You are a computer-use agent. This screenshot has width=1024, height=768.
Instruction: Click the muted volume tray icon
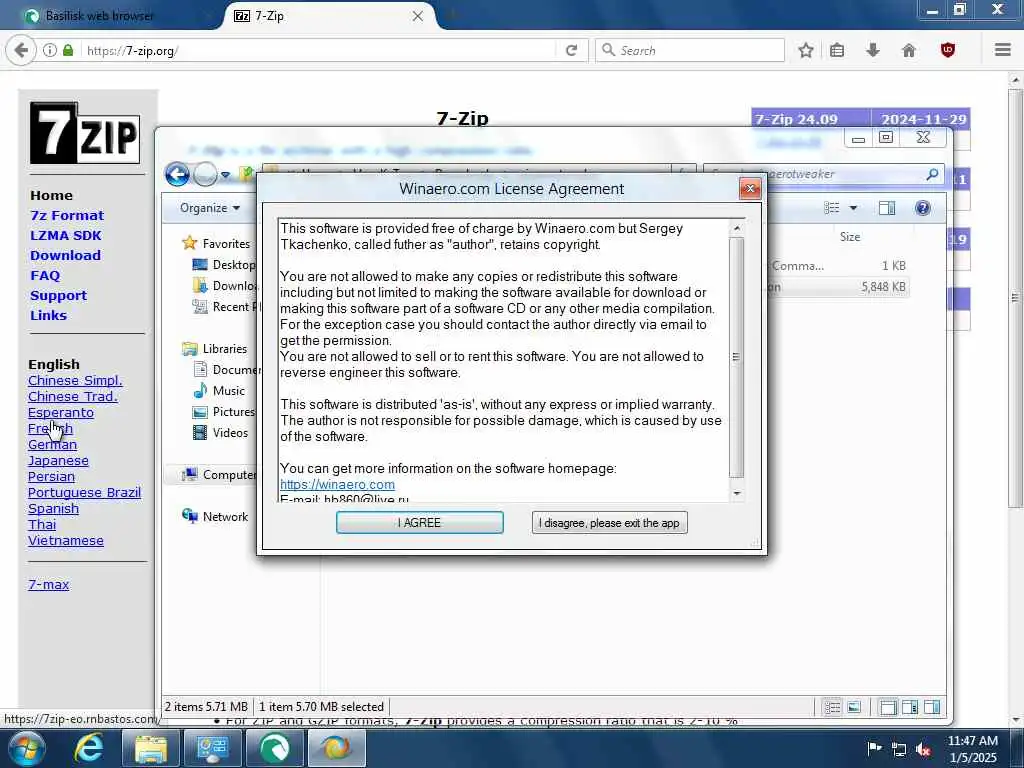[x=923, y=749]
